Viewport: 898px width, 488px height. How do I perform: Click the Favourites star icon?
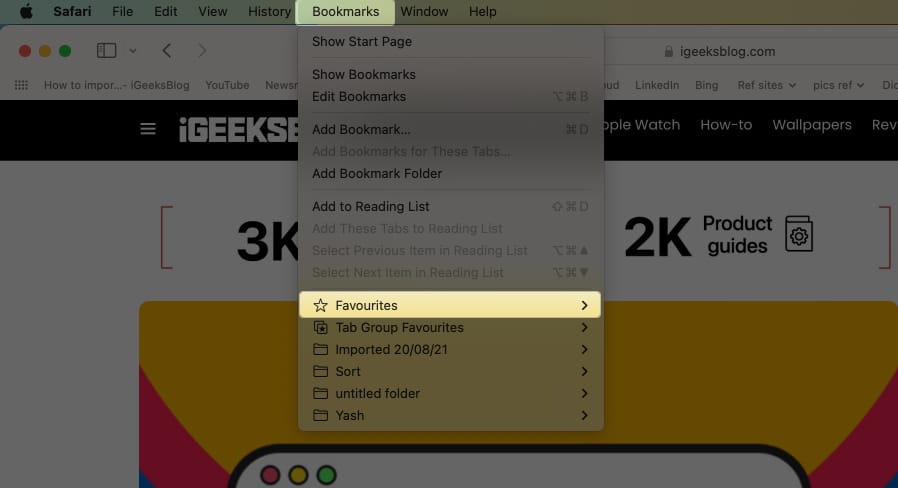pos(321,305)
